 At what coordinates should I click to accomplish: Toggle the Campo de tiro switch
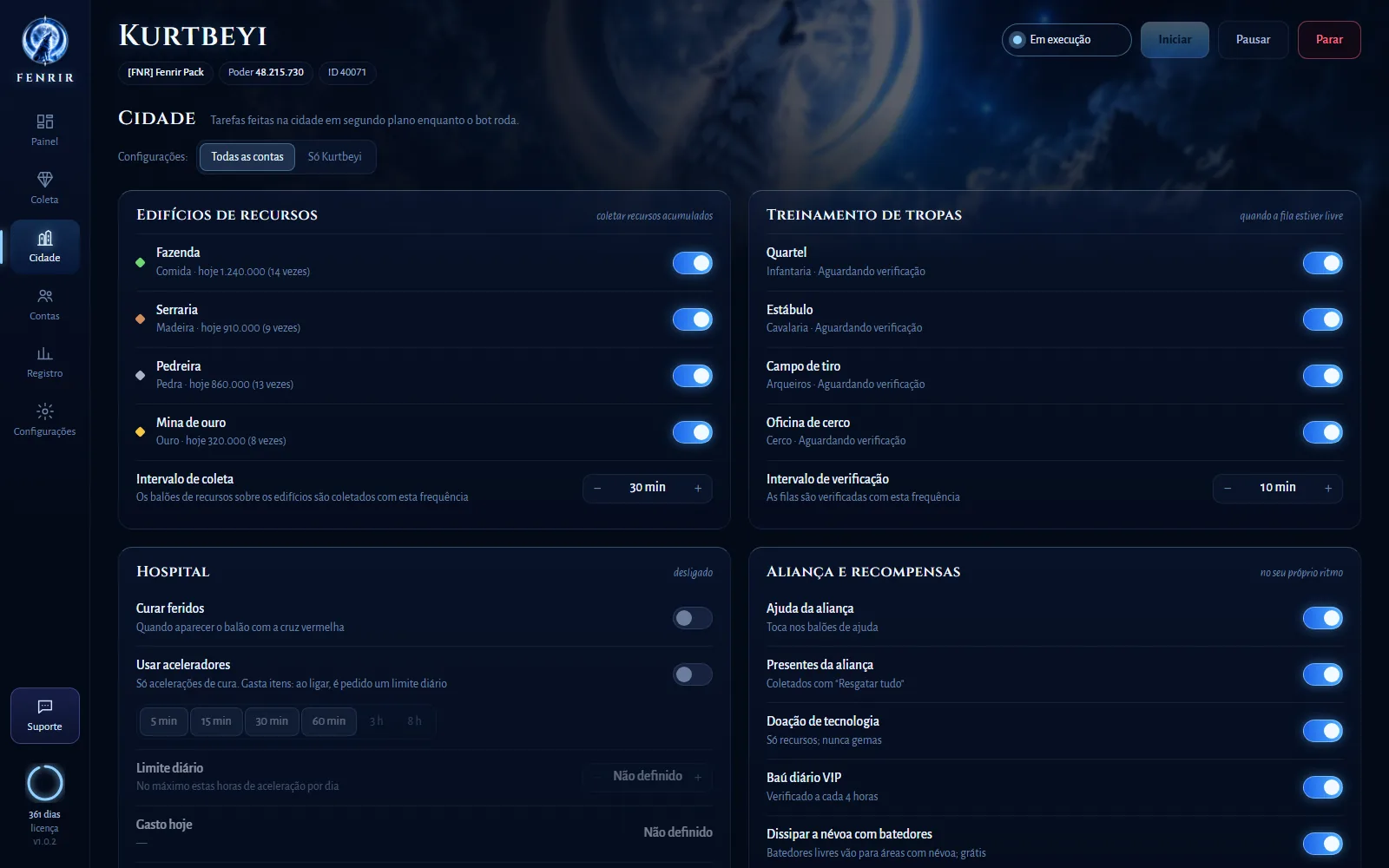[x=1323, y=376]
